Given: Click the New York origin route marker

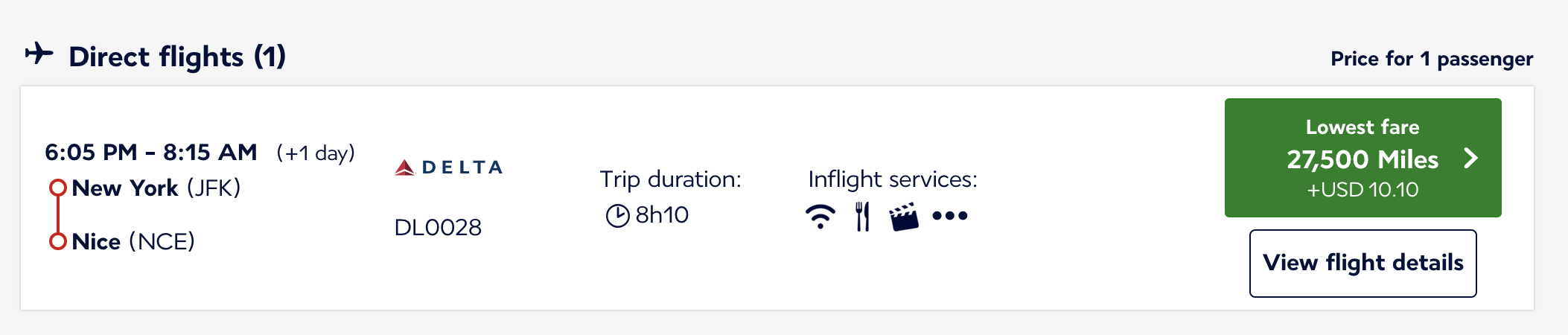Looking at the screenshot, I should pos(58,188).
